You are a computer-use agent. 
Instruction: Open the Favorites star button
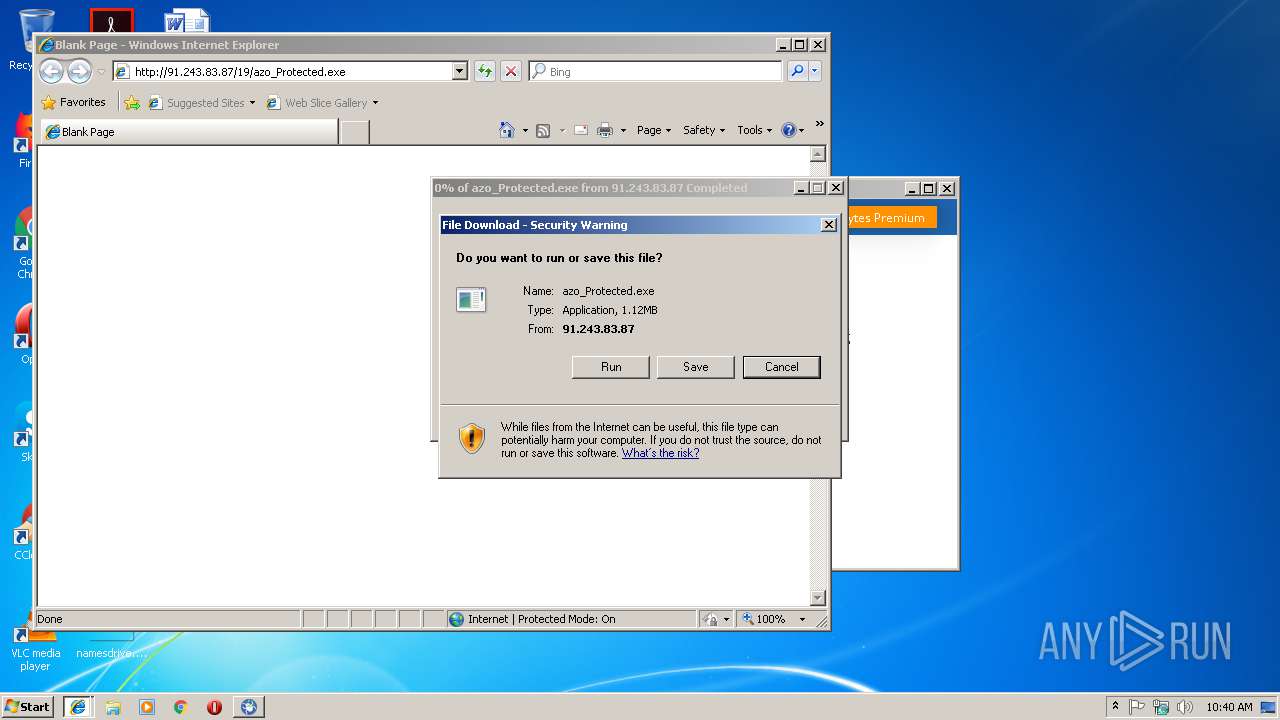[73, 102]
